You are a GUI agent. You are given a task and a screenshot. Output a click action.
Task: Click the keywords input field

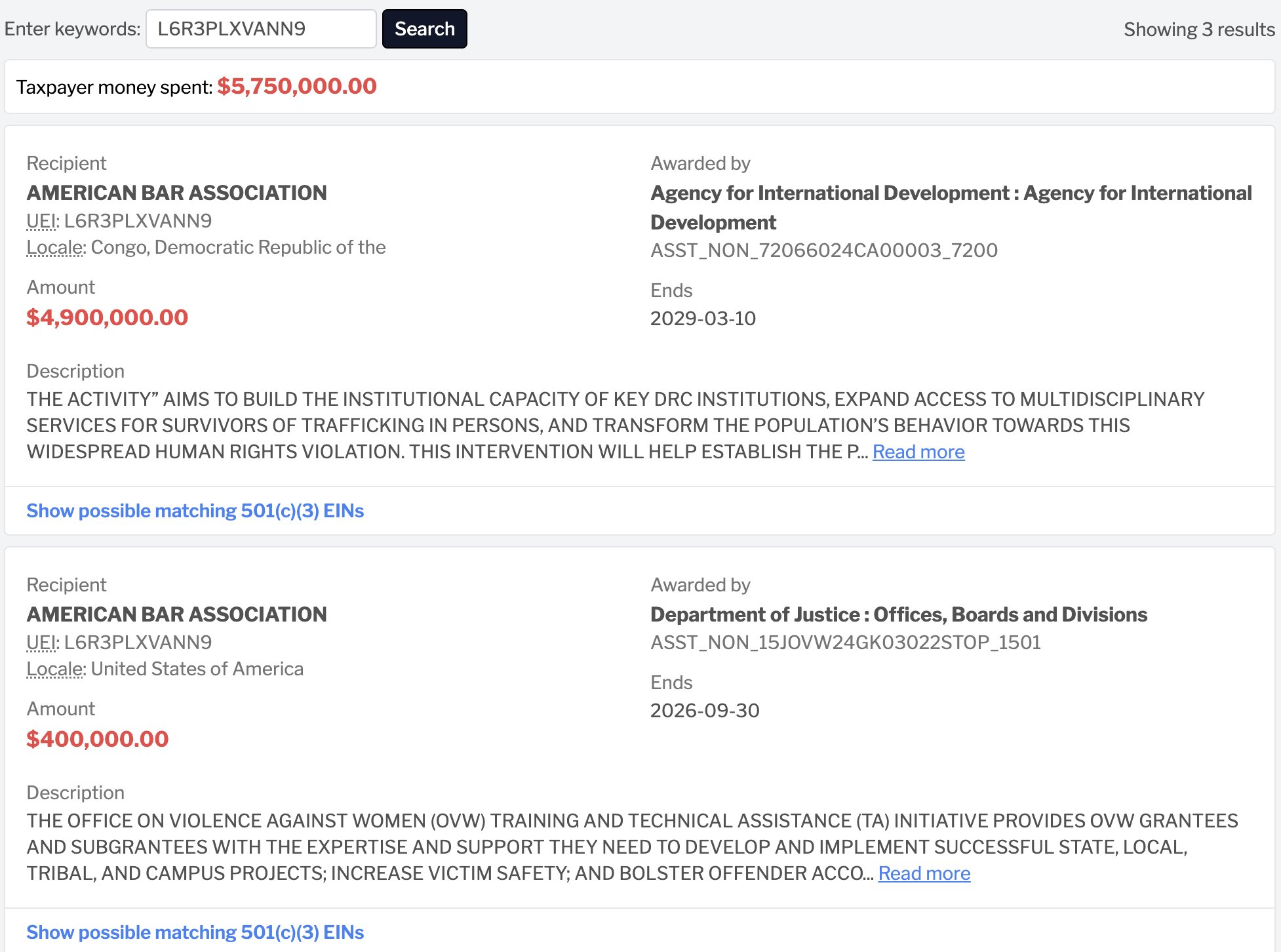(261, 29)
